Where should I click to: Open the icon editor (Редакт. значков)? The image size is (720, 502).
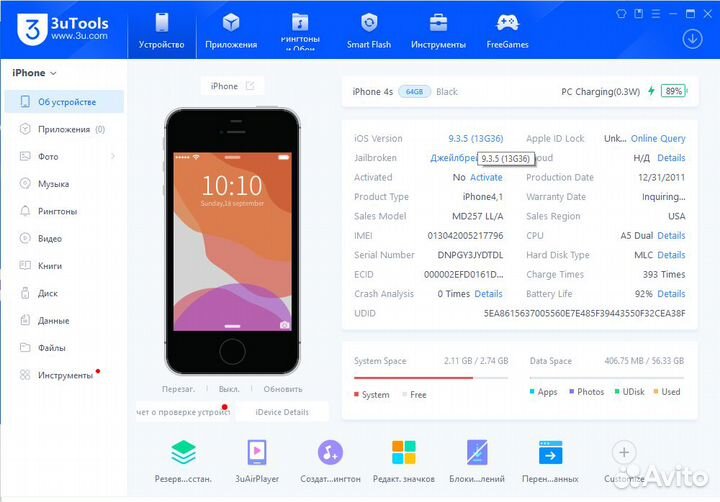404,461
